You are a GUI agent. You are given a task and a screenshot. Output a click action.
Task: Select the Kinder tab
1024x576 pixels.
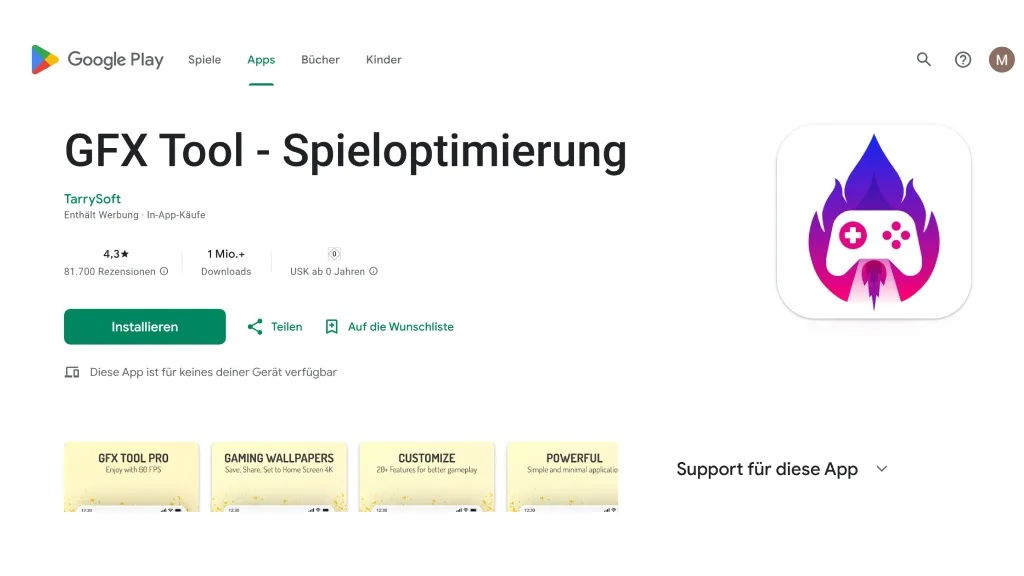pyautogui.click(x=383, y=59)
